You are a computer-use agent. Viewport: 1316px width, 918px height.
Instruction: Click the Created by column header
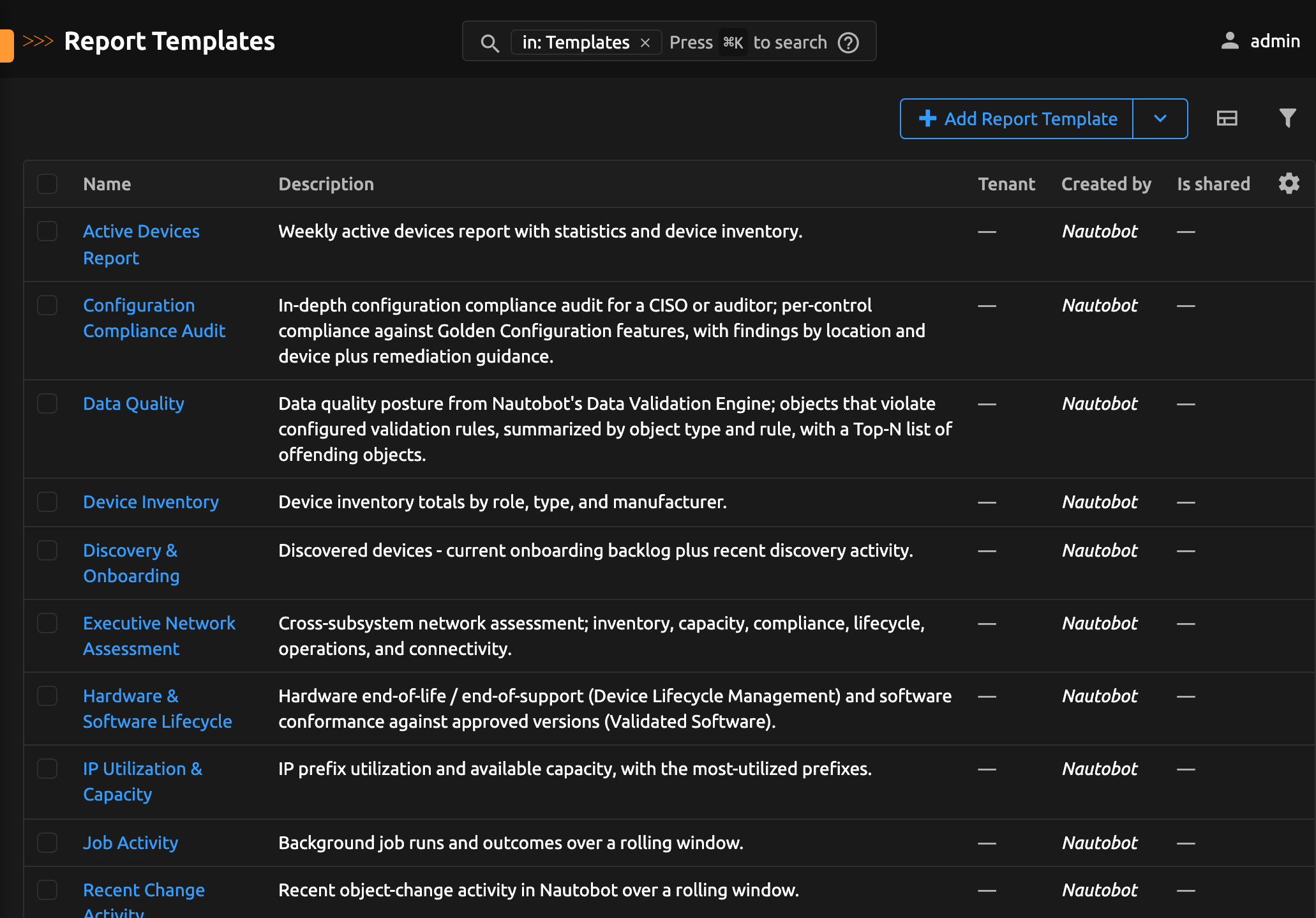tap(1106, 184)
